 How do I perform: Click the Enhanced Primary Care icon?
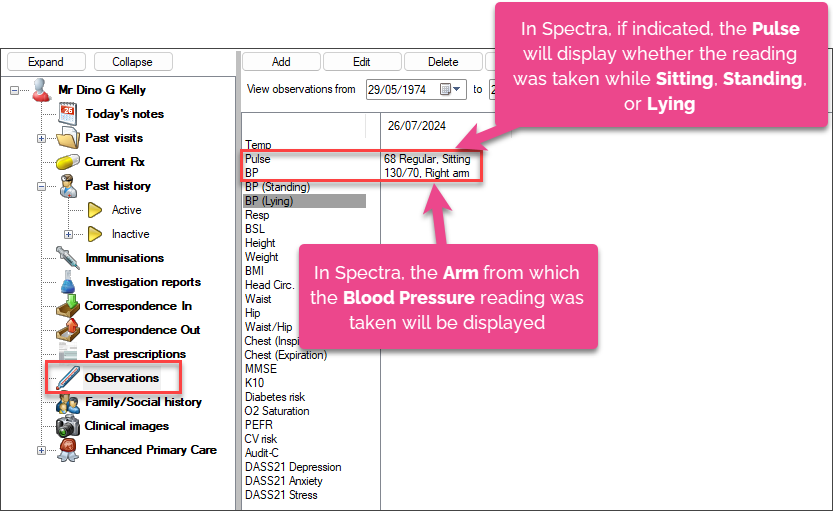(67, 450)
